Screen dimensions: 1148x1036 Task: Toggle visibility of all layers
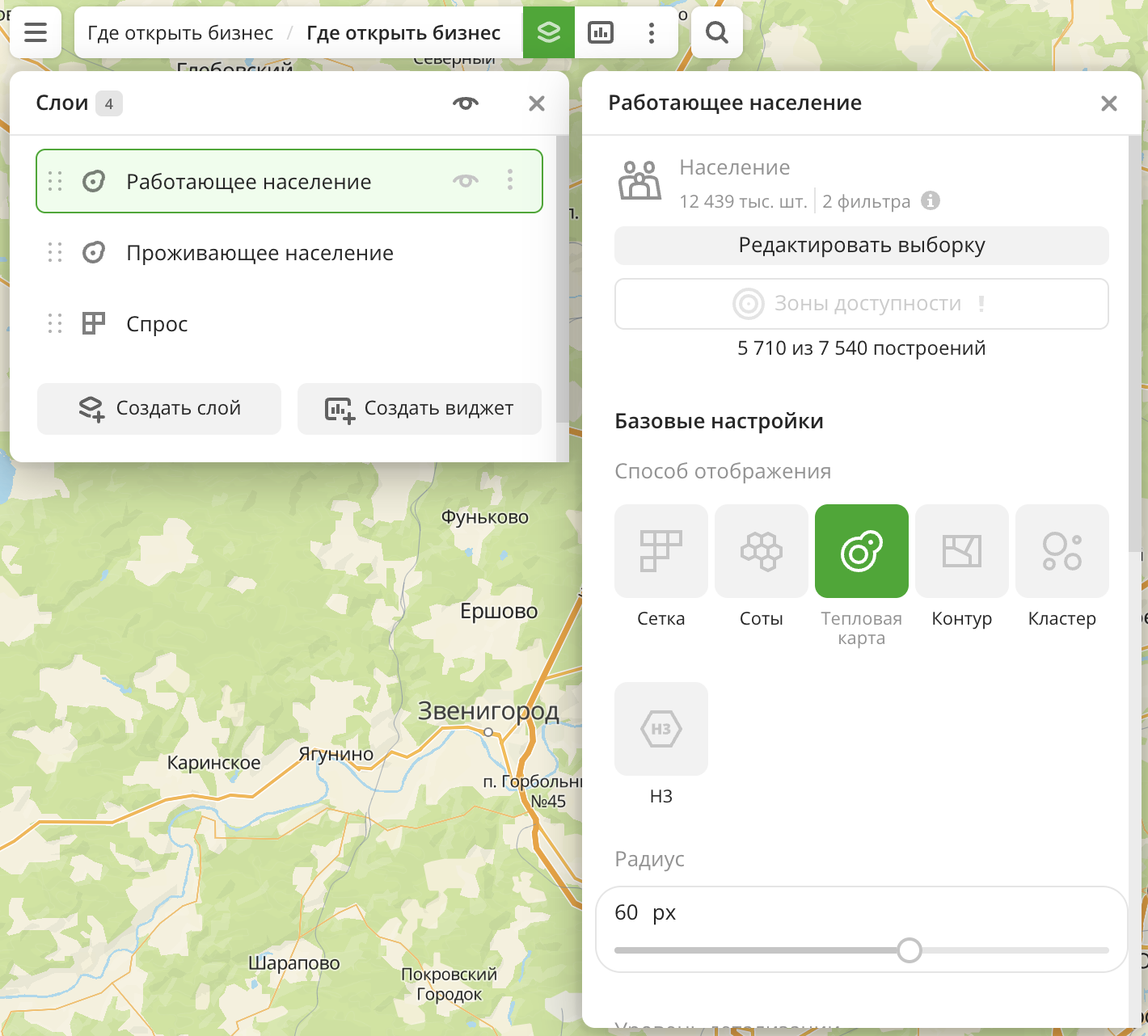[466, 103]
